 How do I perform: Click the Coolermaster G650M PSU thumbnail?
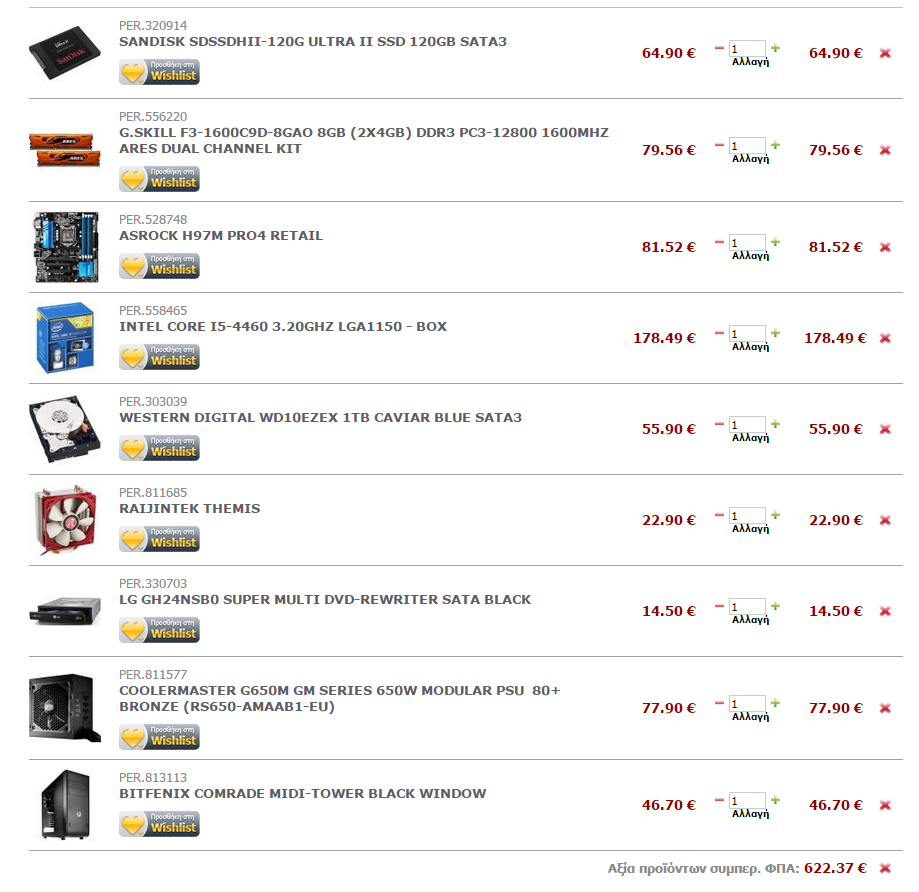point(64,707)
